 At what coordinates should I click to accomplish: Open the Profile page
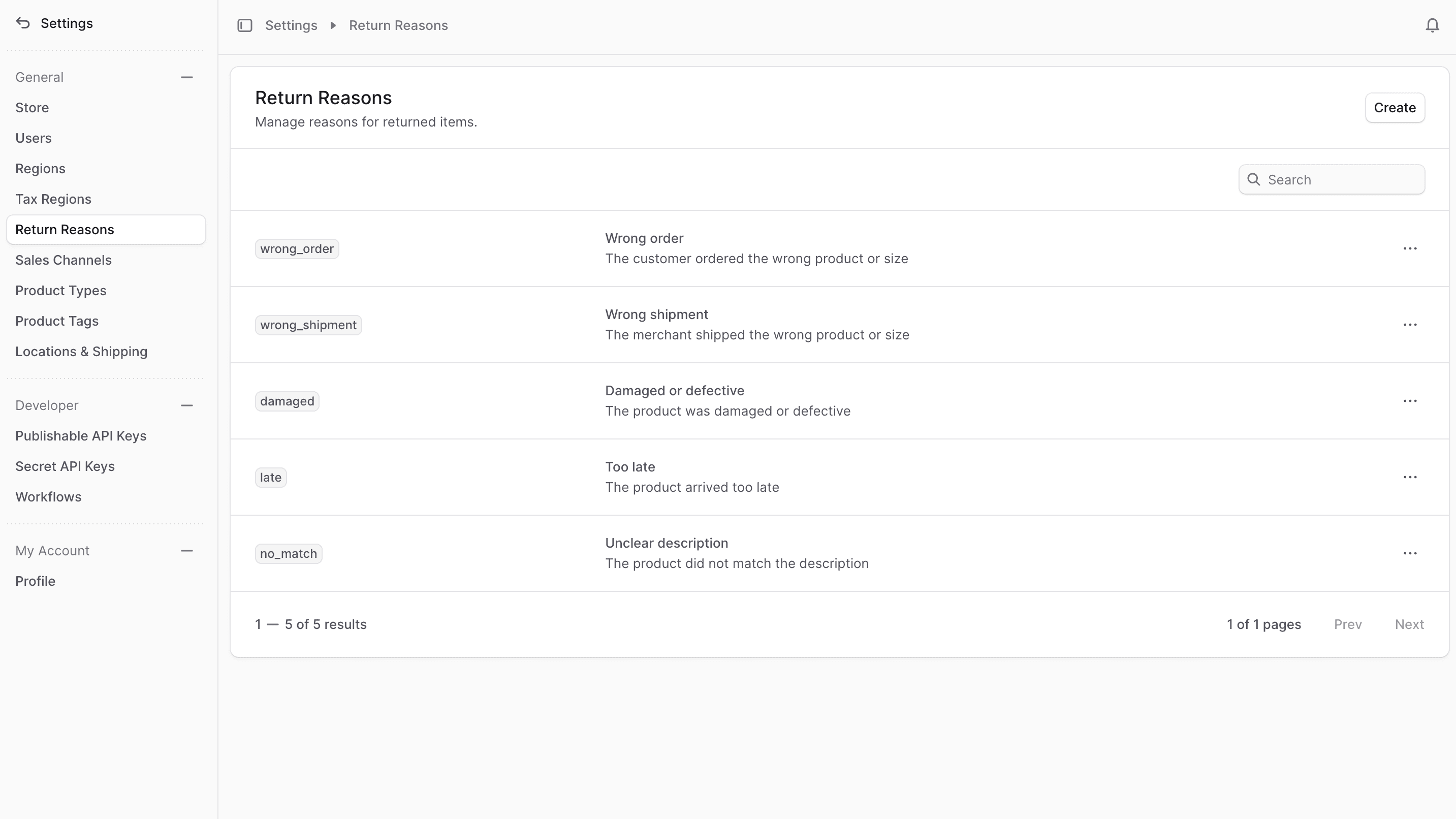click(35, 581)
